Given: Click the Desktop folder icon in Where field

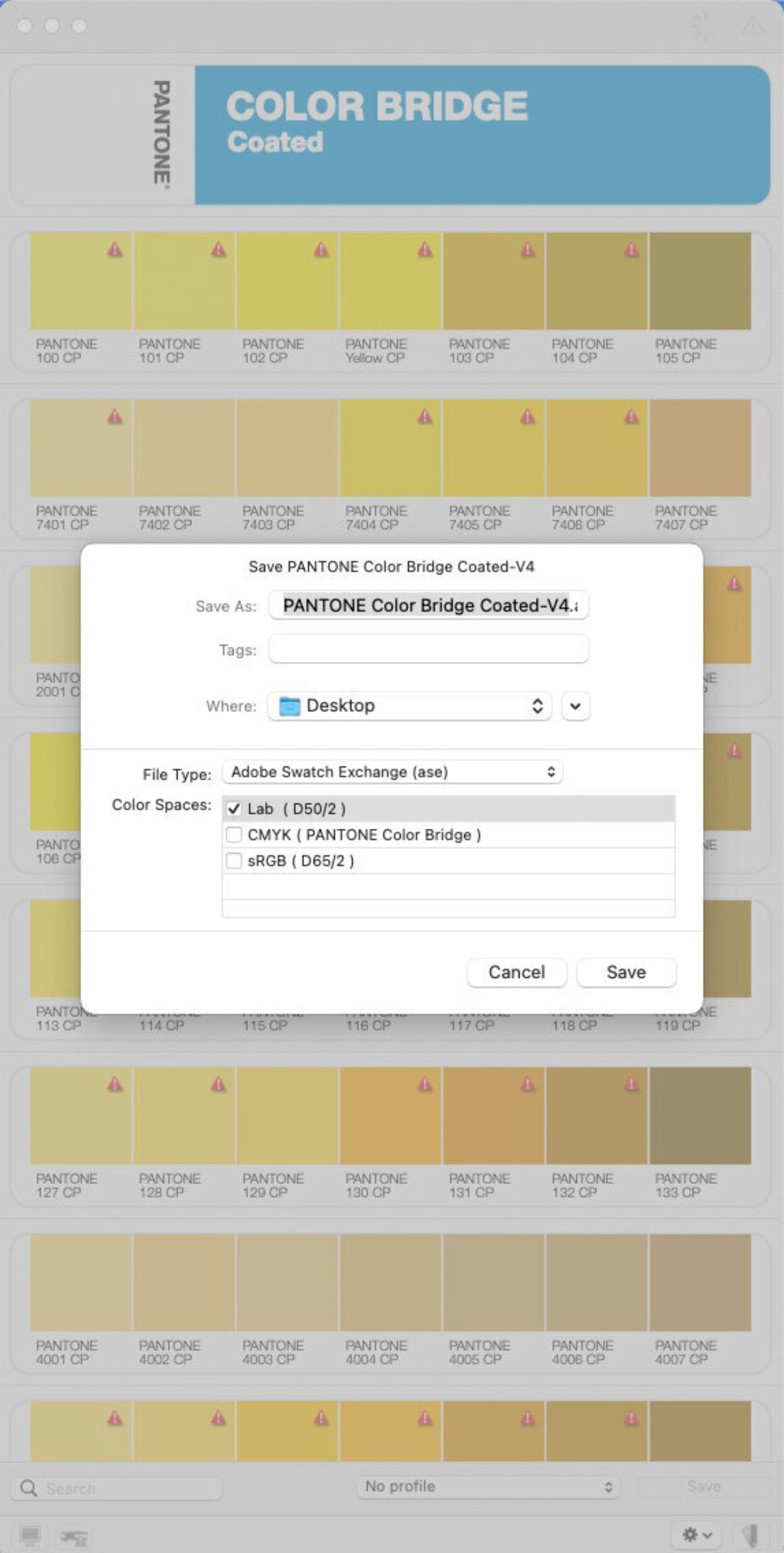Looking at the screenshot, I should click(290, 706).
